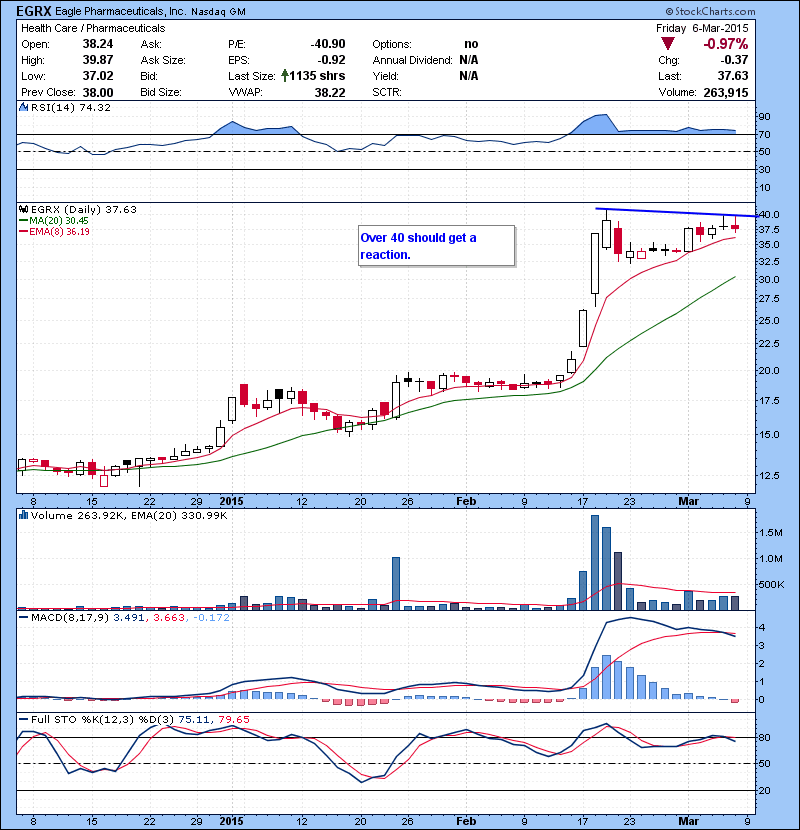Image resolution: width=800 pixels, height=830 pixels.
Task: Click the Volume value 263,915
Action: click(x=726, y=93)
